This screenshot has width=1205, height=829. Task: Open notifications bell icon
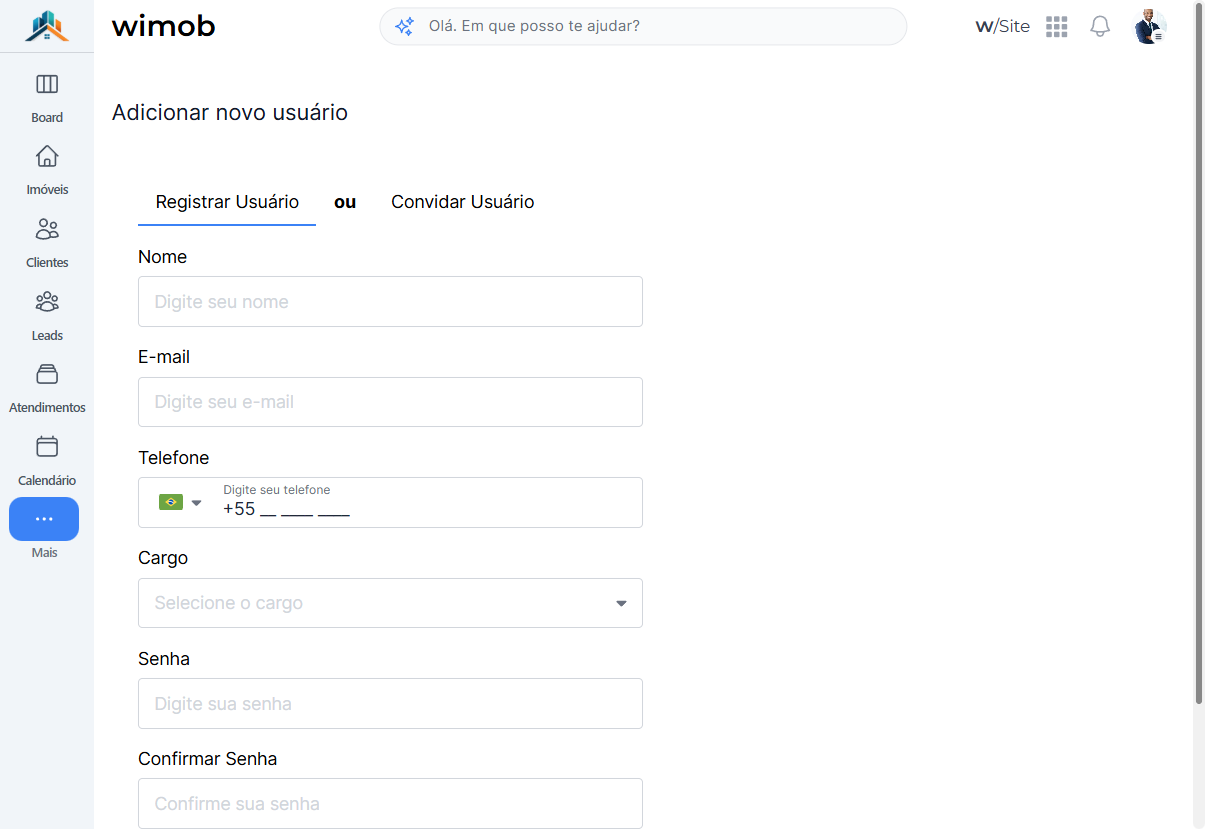(1100, 27)
